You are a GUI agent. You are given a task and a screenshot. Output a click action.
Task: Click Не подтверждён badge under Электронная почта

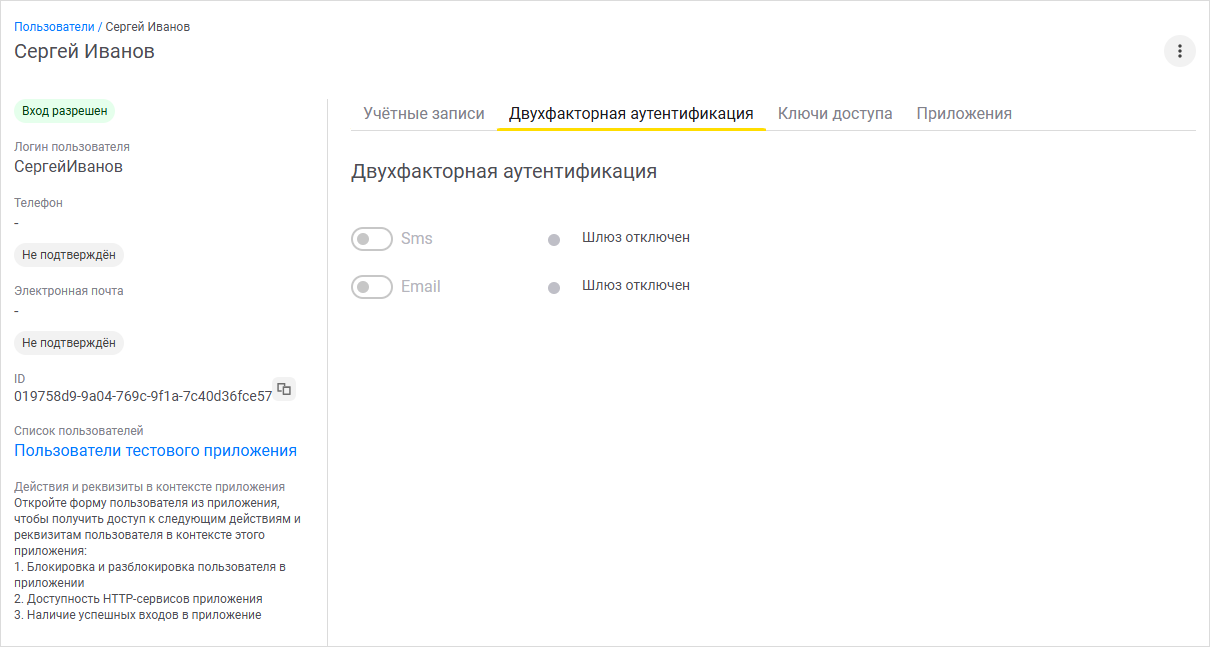68,342
